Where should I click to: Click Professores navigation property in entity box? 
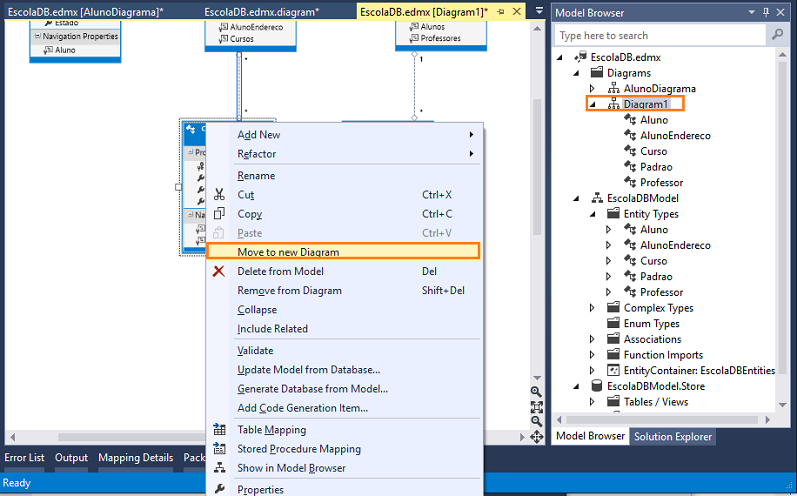click(x=440, y=38)
